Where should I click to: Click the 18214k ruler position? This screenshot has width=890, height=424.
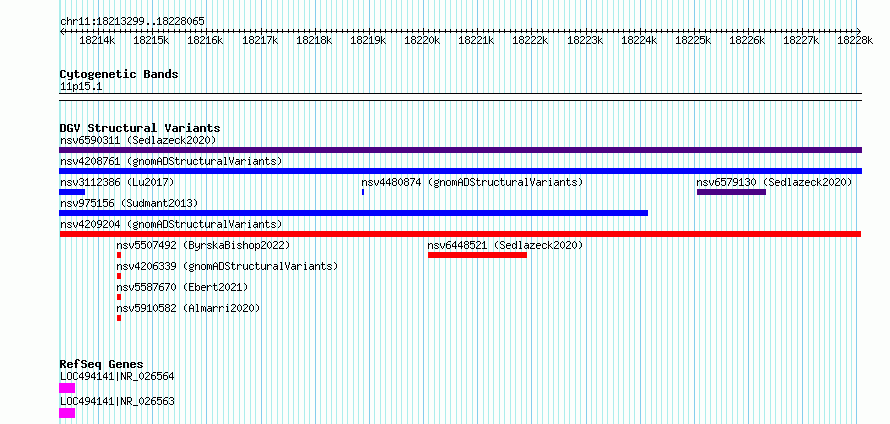(x=98, y=40)
